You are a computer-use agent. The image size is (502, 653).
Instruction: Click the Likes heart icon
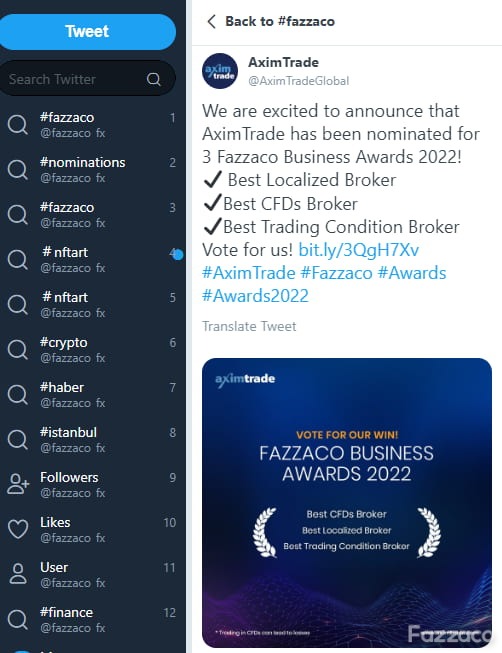click(x=18, y=529)
